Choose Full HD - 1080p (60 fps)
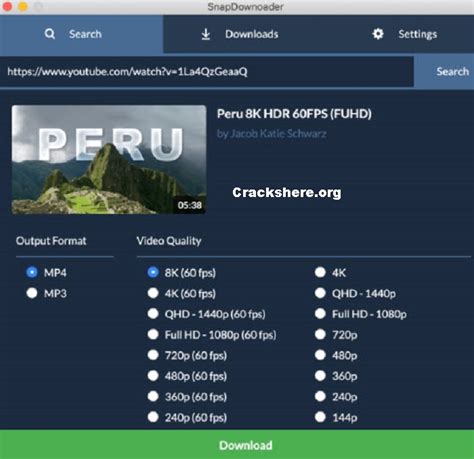 click(153, 334)
